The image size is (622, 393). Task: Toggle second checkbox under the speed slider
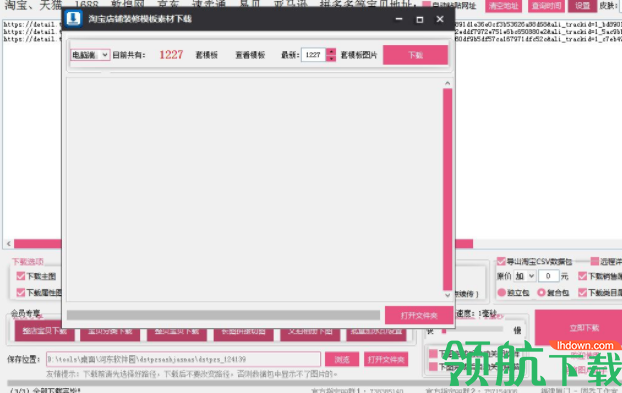tap(433, 366)
